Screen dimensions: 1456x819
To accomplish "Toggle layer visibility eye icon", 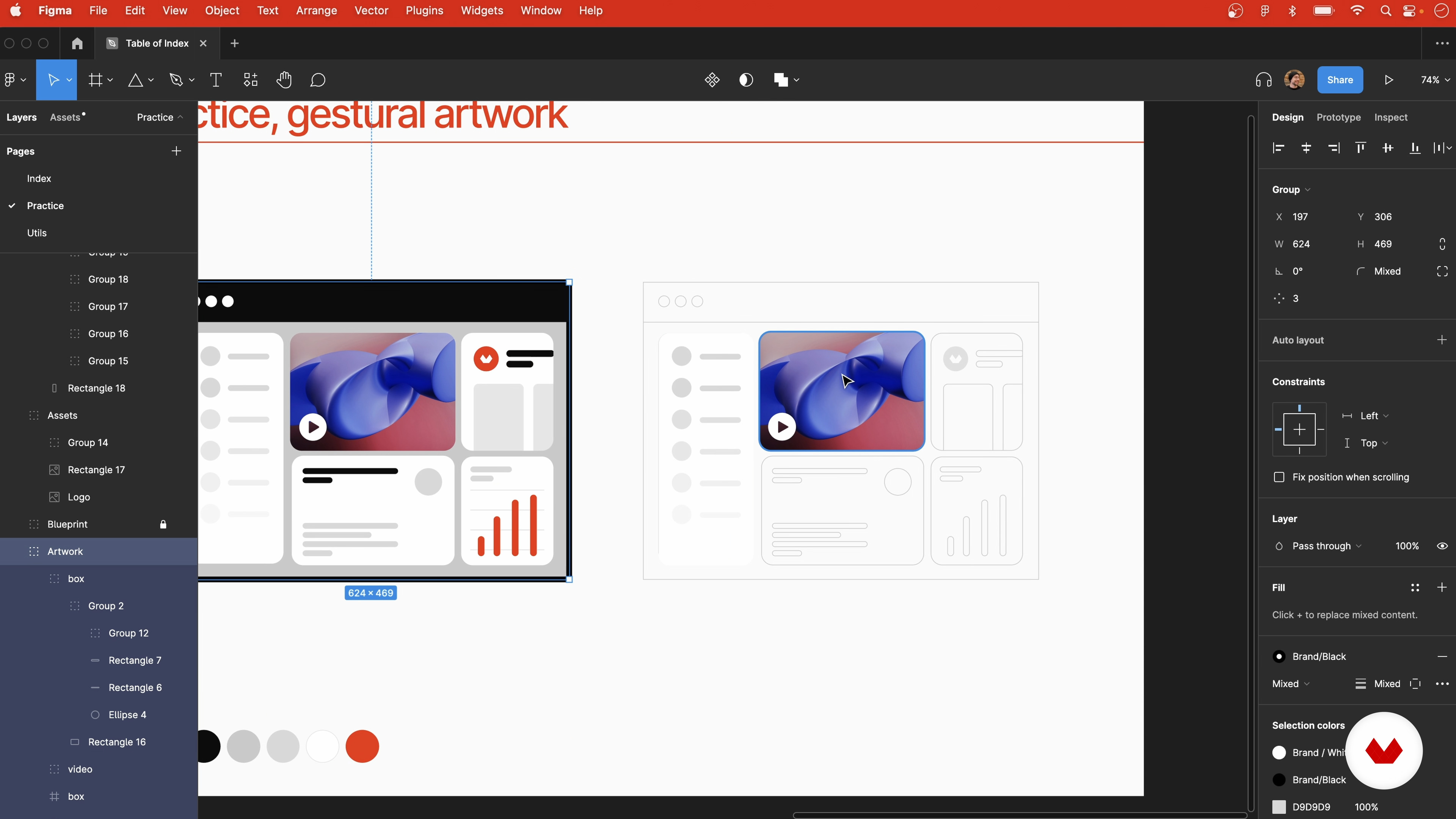I will pos(1442,546).
